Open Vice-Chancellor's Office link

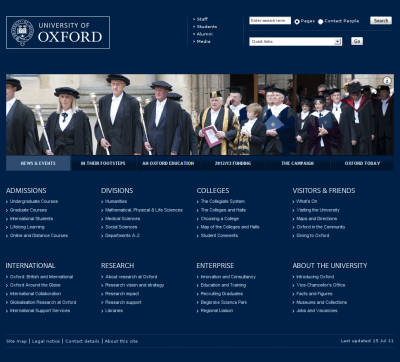(x=321, y=285)
